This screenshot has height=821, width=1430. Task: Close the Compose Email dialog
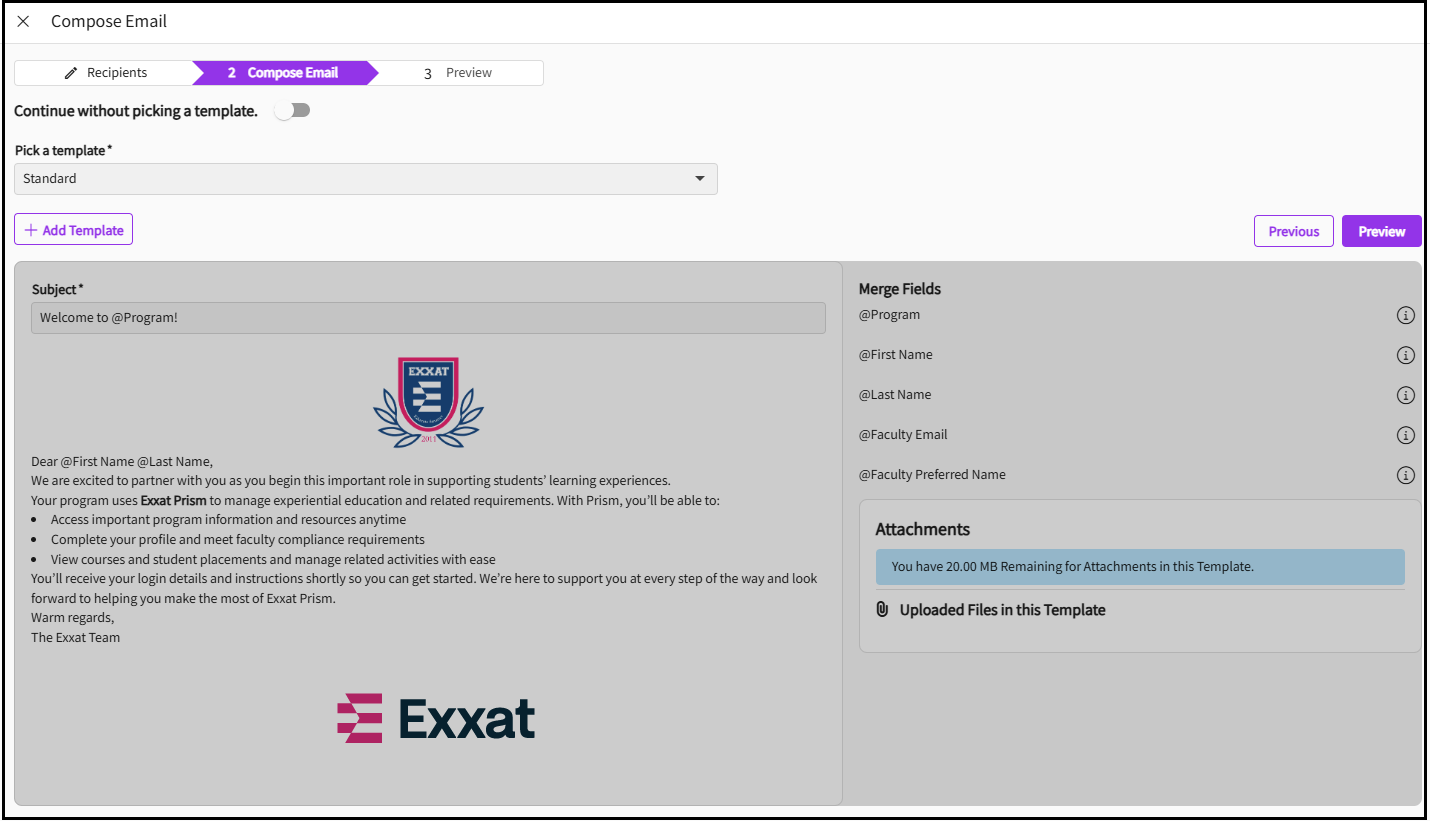click(x=24, y=21)
